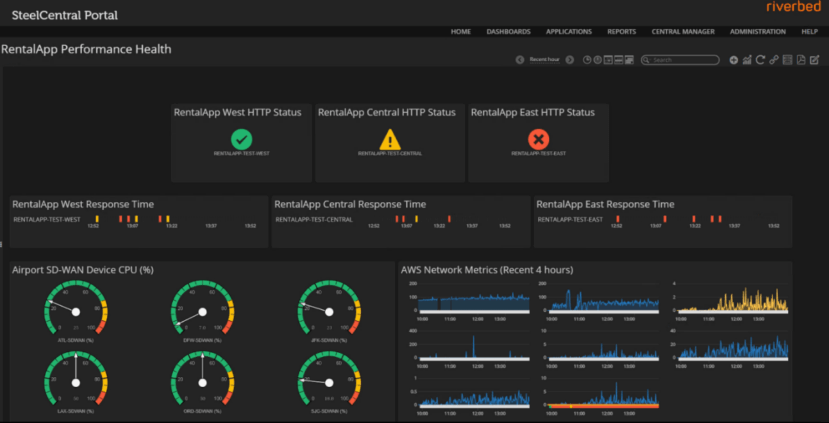Export dashboard with the PDF icon
The width and height of the screenshot is (829, 423).
(801, 60)
